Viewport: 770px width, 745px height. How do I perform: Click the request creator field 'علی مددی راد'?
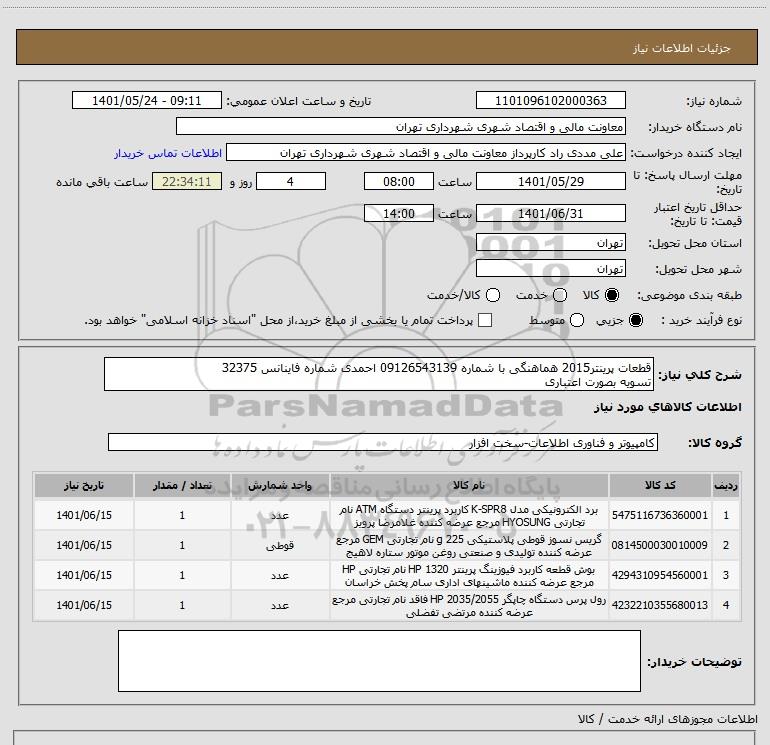[x=426, y=153]
